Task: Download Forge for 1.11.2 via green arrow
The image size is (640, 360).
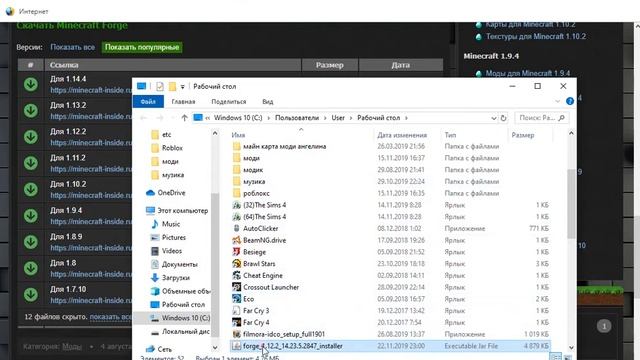Action: pyautogui.click(x=31, y=163)
